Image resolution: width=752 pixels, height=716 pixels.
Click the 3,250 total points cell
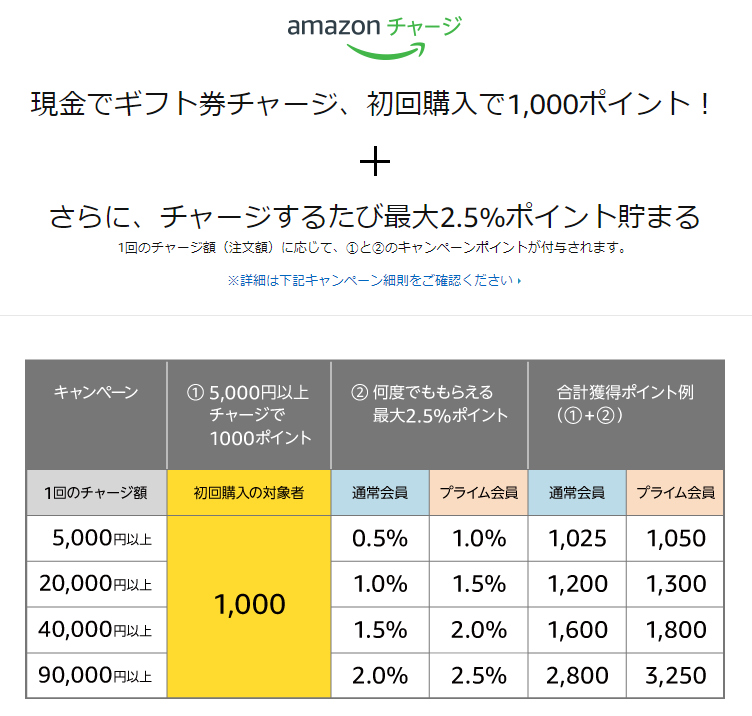(x=675, y=676)
